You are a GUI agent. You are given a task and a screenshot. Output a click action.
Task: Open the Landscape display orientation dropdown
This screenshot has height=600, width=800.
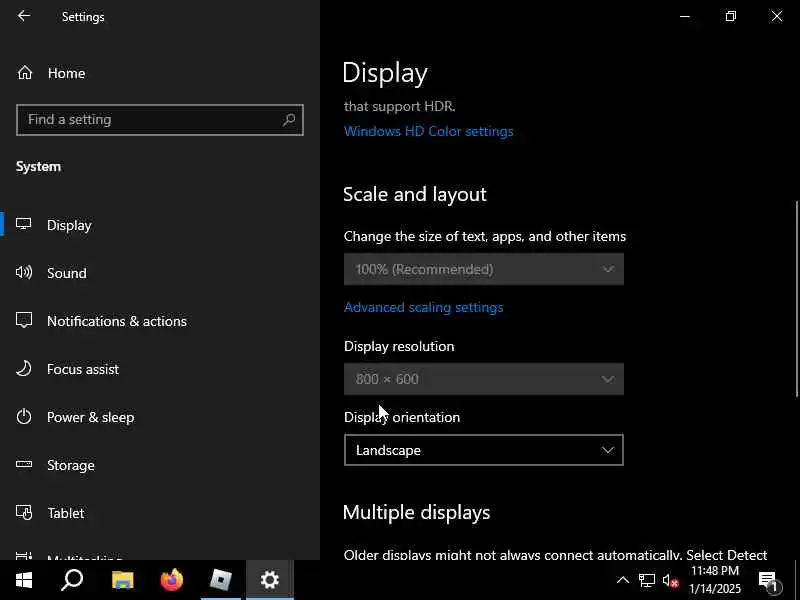484,450
